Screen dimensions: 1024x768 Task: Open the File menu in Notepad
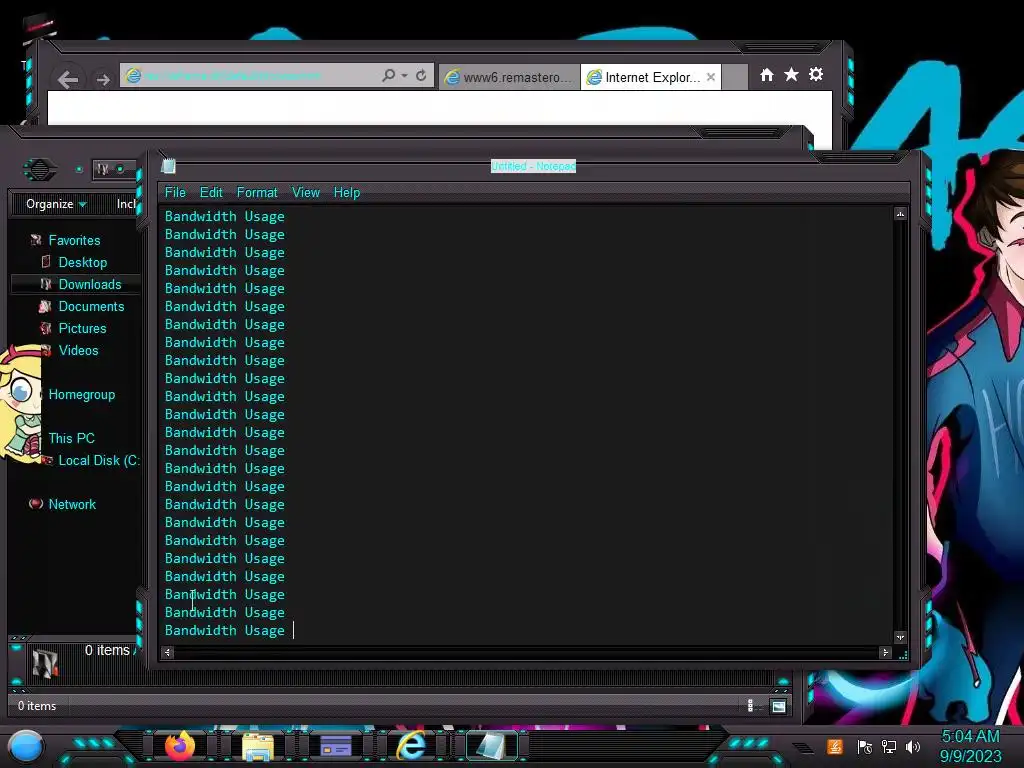(x=175, y=193)
